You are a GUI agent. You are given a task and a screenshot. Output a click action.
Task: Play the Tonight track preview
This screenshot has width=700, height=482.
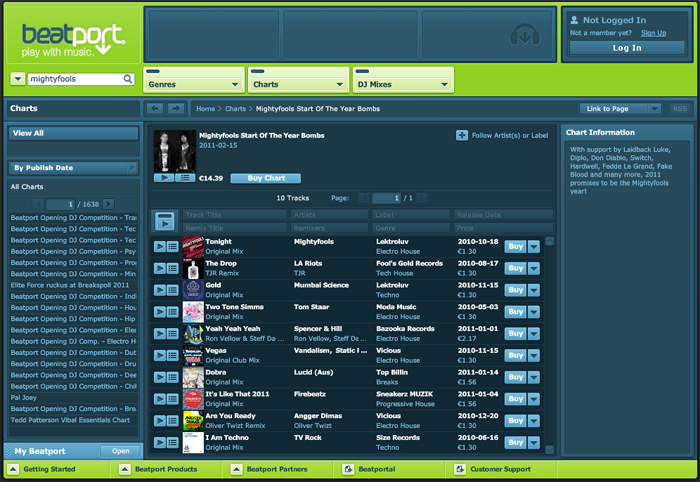click(160, 246)
